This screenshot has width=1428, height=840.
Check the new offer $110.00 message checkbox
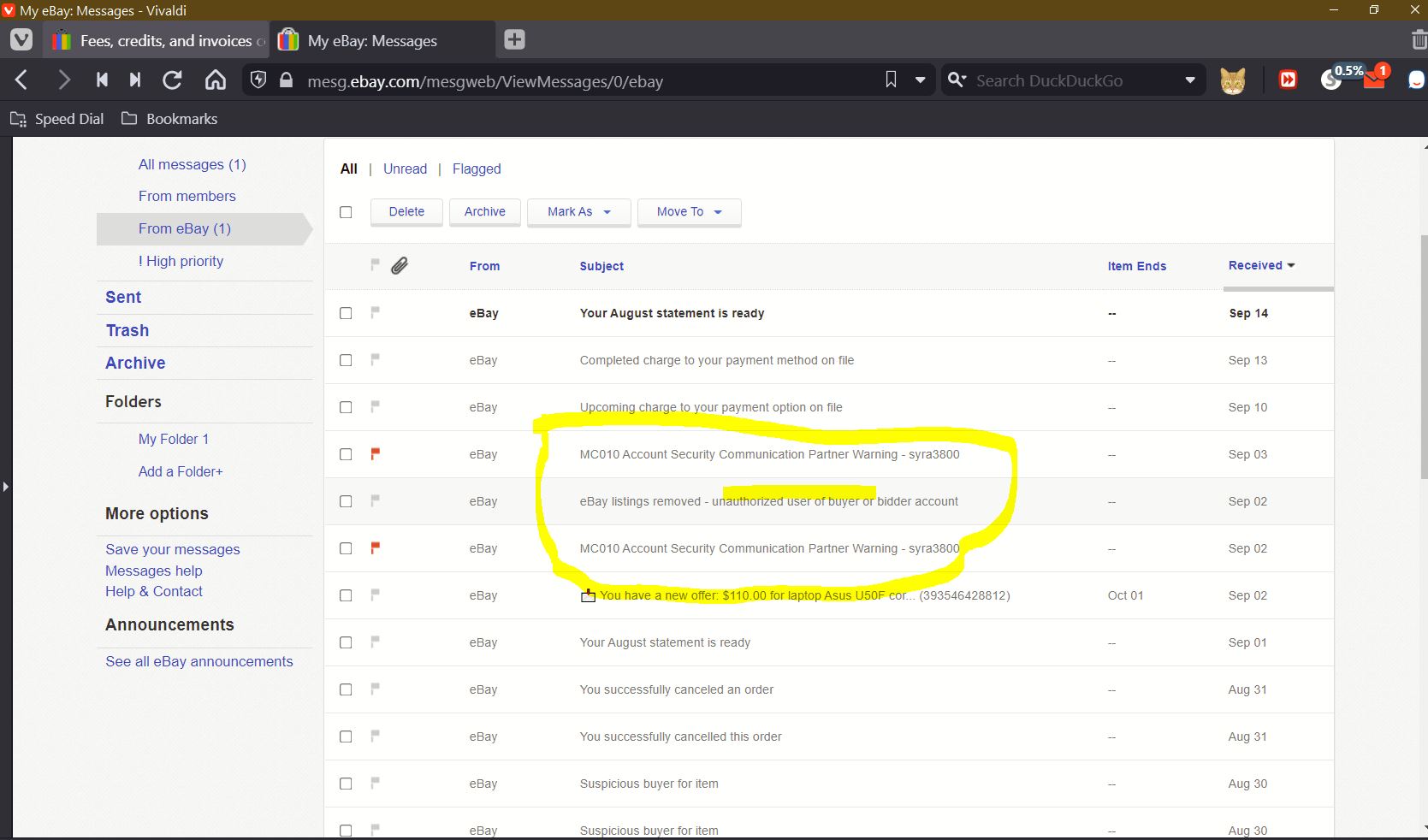pyautogui.click(x=346, y=595)
